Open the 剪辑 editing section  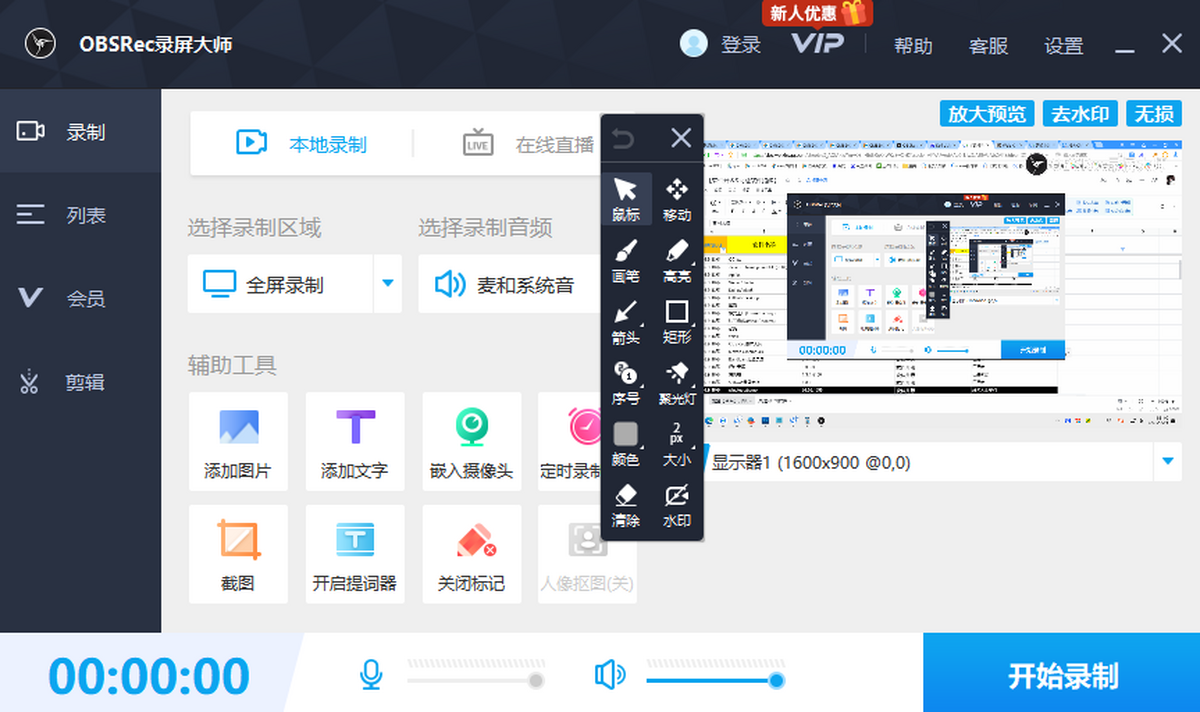pos(80,382)
